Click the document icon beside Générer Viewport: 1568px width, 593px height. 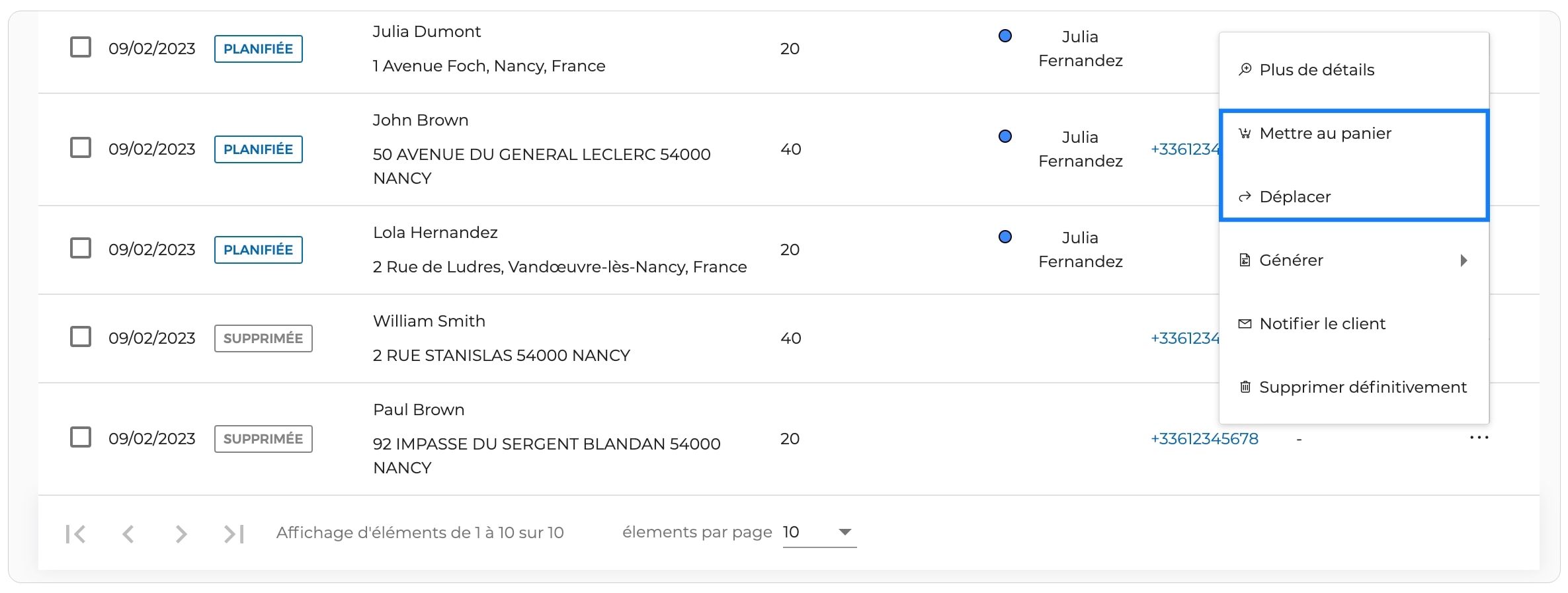pos(1245,260)
